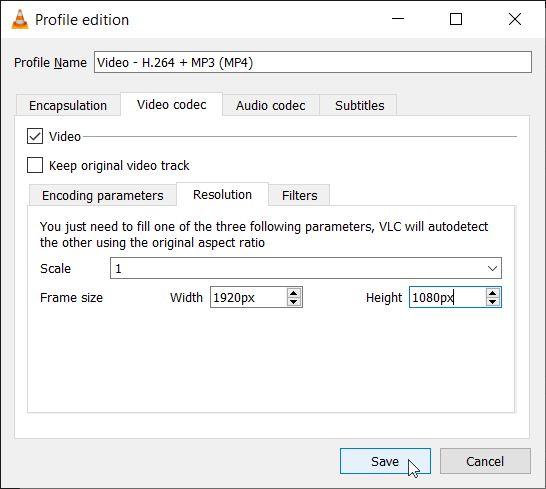The height and width of the screenshot is (489, 546).
Task: Go to the Subtitles tab
Action: [x=359, y=105]
